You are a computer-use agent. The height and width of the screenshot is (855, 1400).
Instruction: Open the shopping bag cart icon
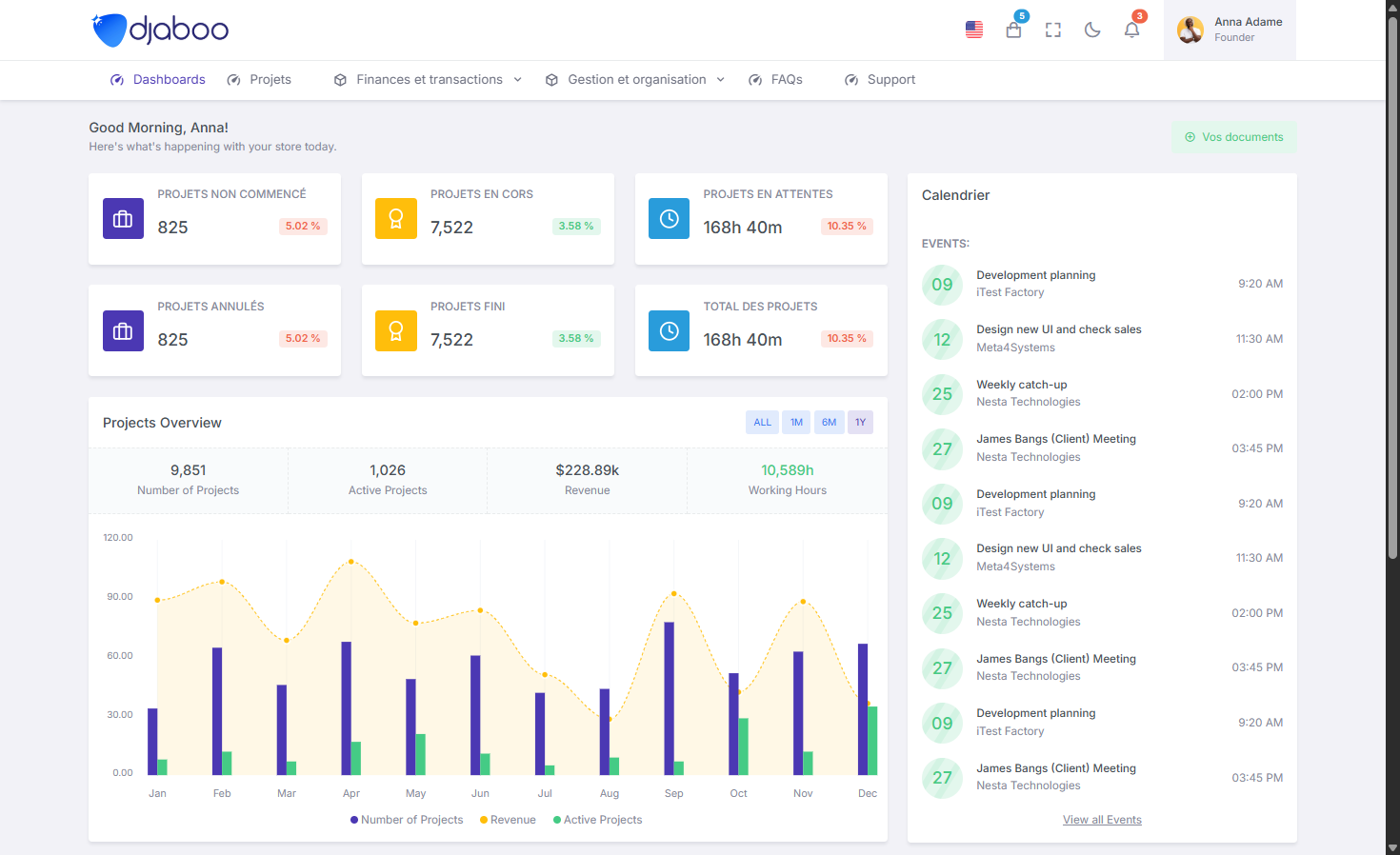(x=1013, y=30)
